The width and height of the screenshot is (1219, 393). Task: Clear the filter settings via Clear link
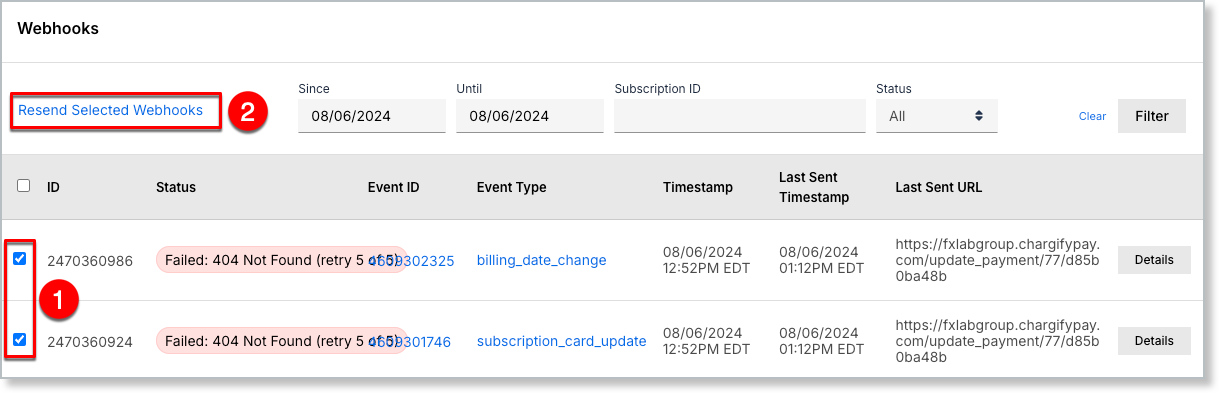tap(1092, 117)
